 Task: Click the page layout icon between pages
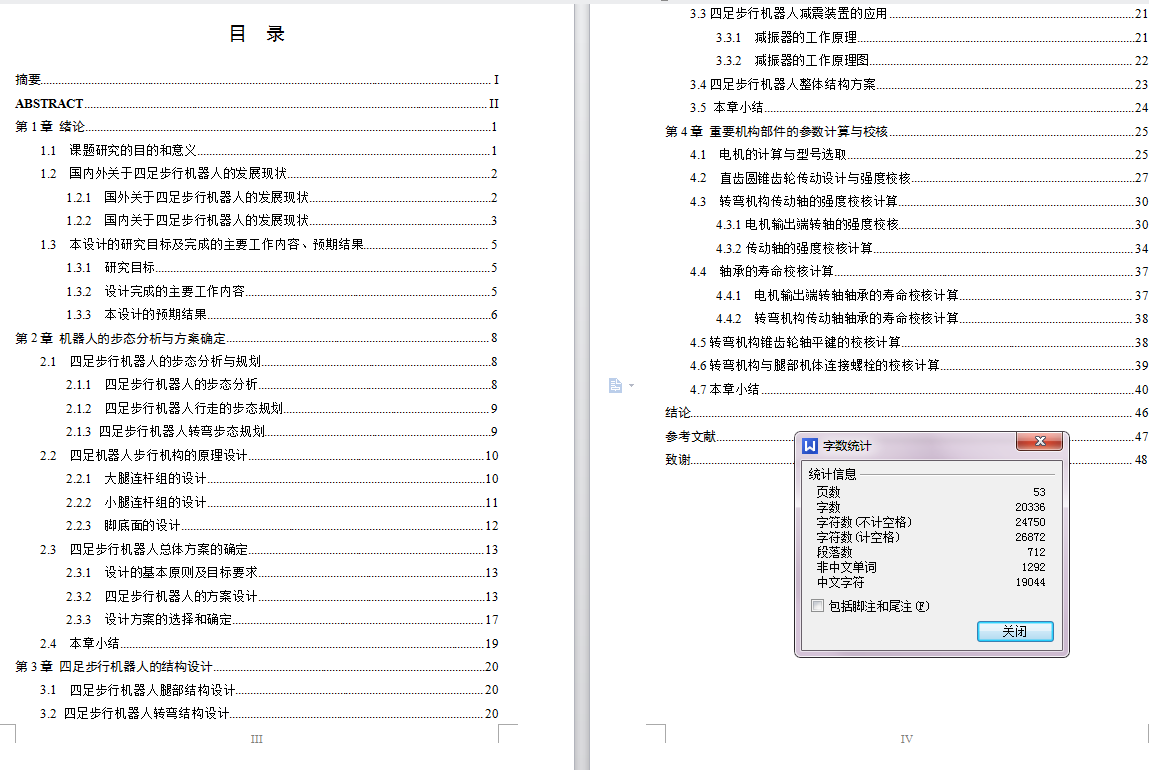pos(616,385)
